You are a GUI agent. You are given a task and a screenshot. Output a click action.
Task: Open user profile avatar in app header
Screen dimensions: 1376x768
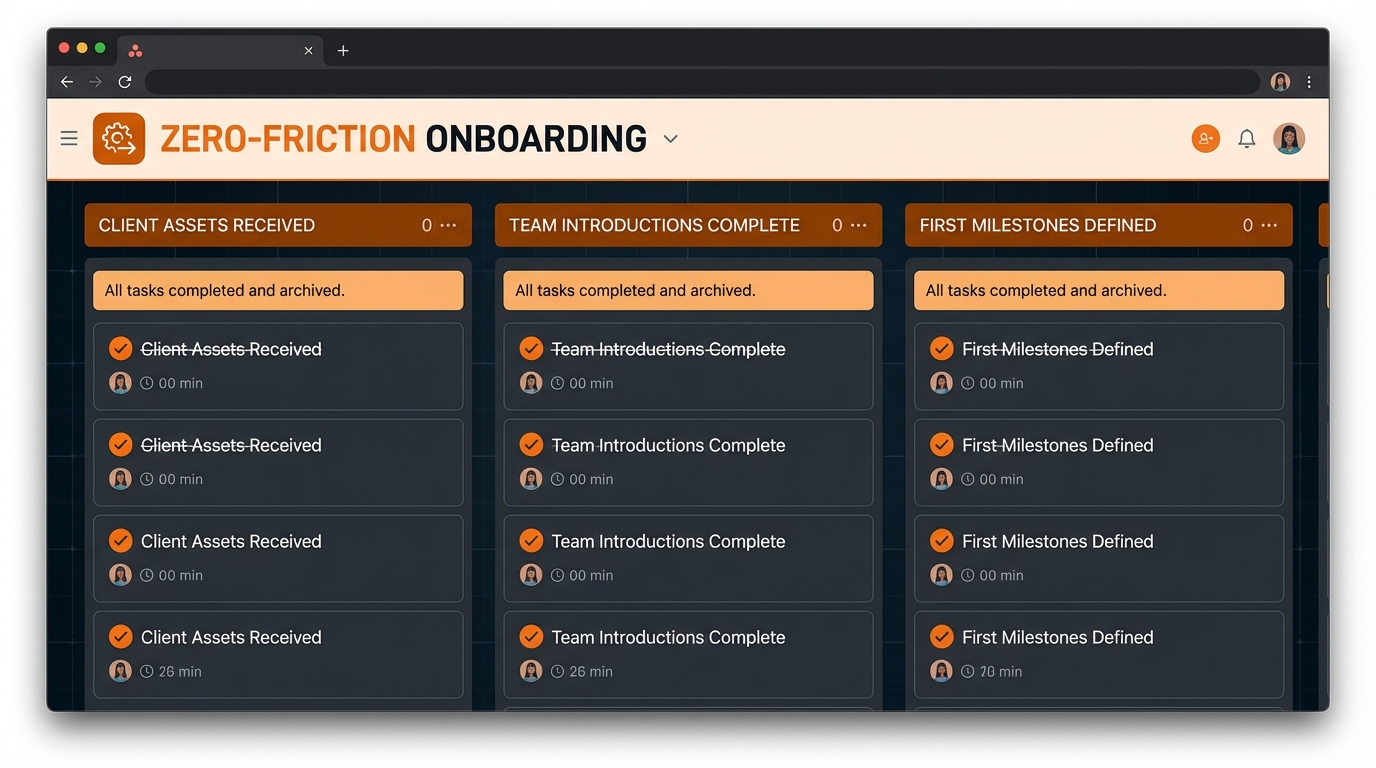point(1288,139)
